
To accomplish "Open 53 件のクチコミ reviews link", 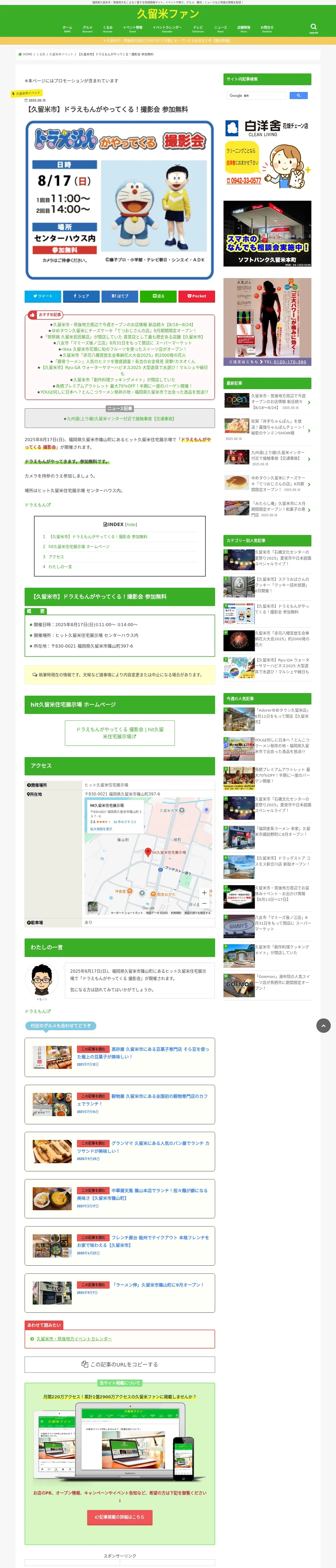I will pos(125,822).
